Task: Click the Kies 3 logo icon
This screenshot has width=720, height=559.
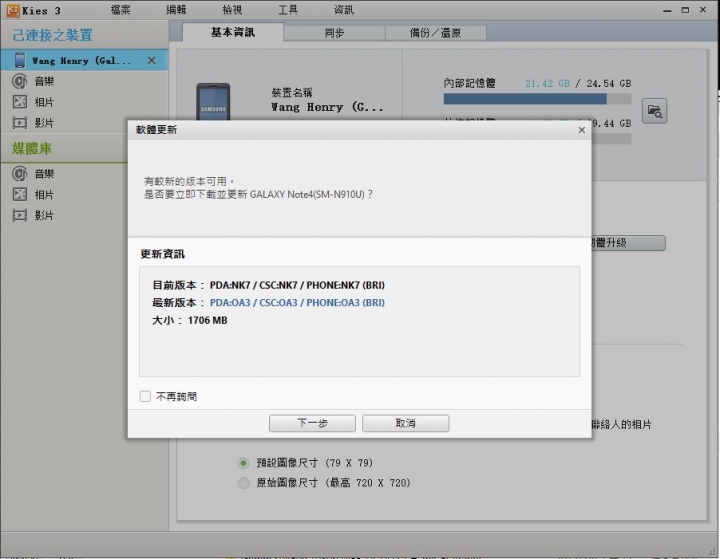Action: pos(12,10)
